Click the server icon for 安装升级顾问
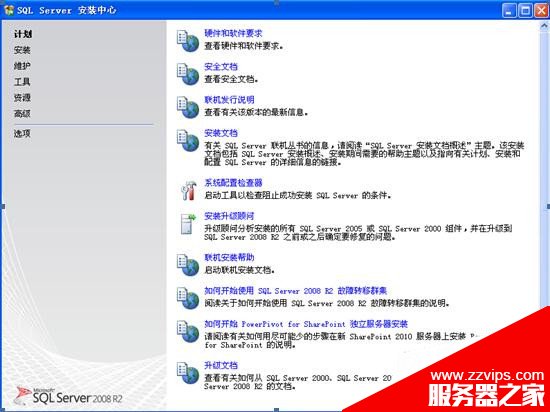 coord(188,224)
